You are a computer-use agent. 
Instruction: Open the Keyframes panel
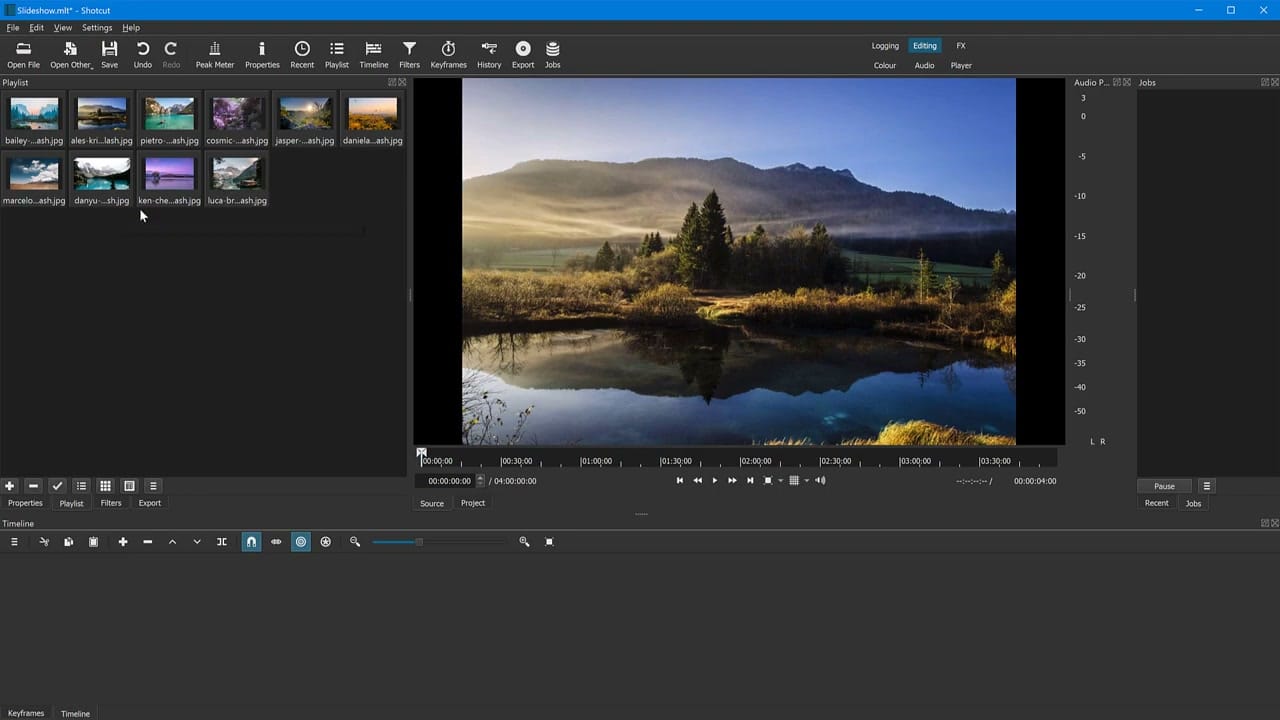(x=448, y=54)
